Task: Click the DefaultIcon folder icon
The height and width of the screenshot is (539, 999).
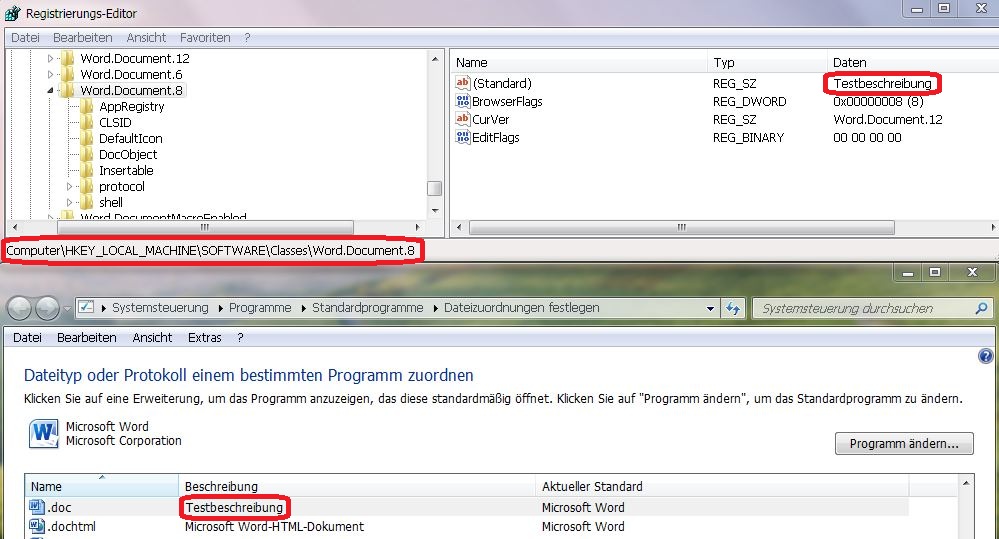Action: (87, 138)
